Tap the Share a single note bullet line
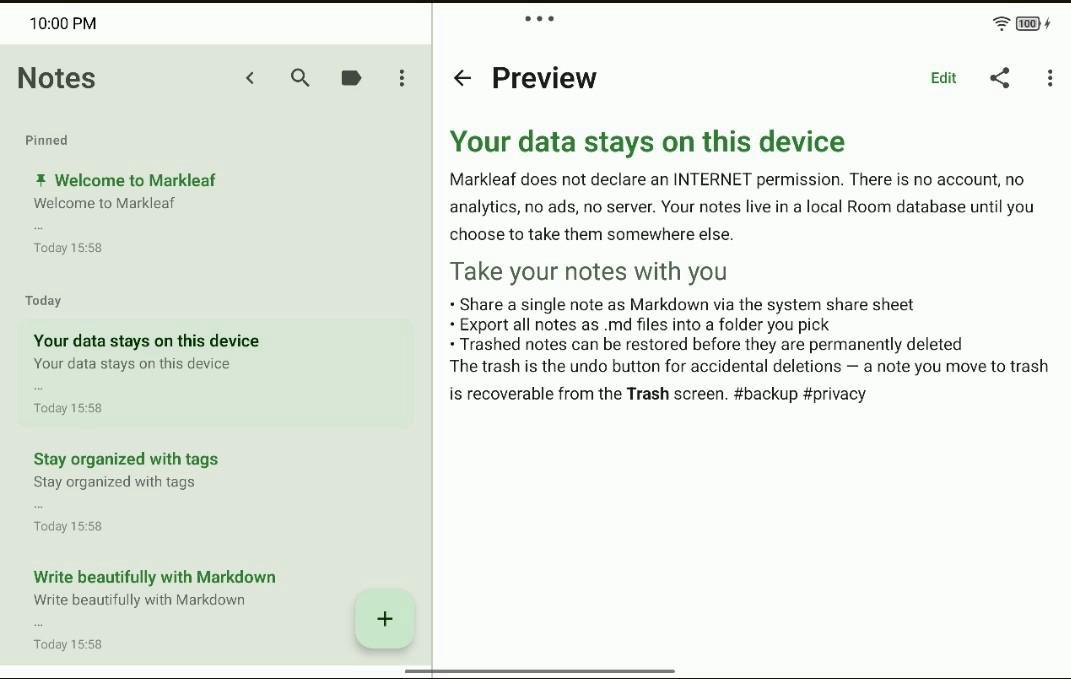1071x679 pixels. (x=681, y=305)
